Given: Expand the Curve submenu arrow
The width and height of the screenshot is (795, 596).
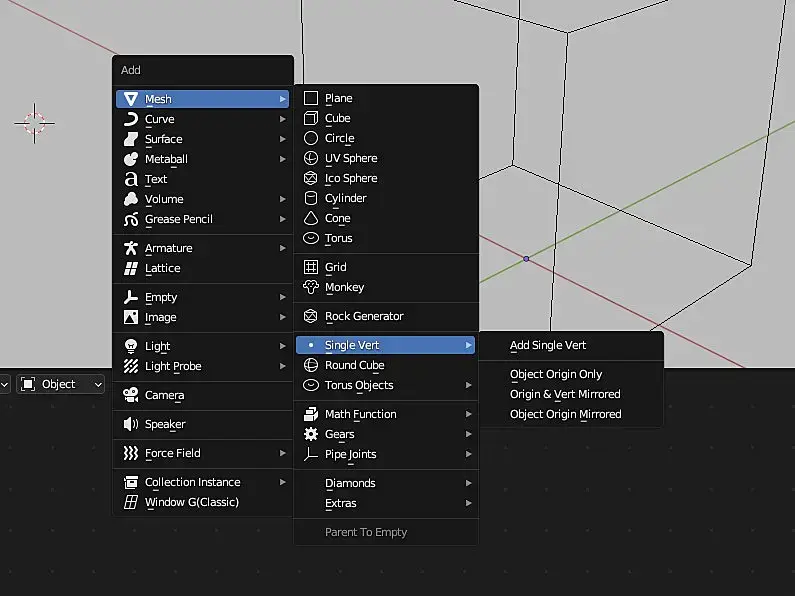Looking at the screenshot, I should pos(282,119).
